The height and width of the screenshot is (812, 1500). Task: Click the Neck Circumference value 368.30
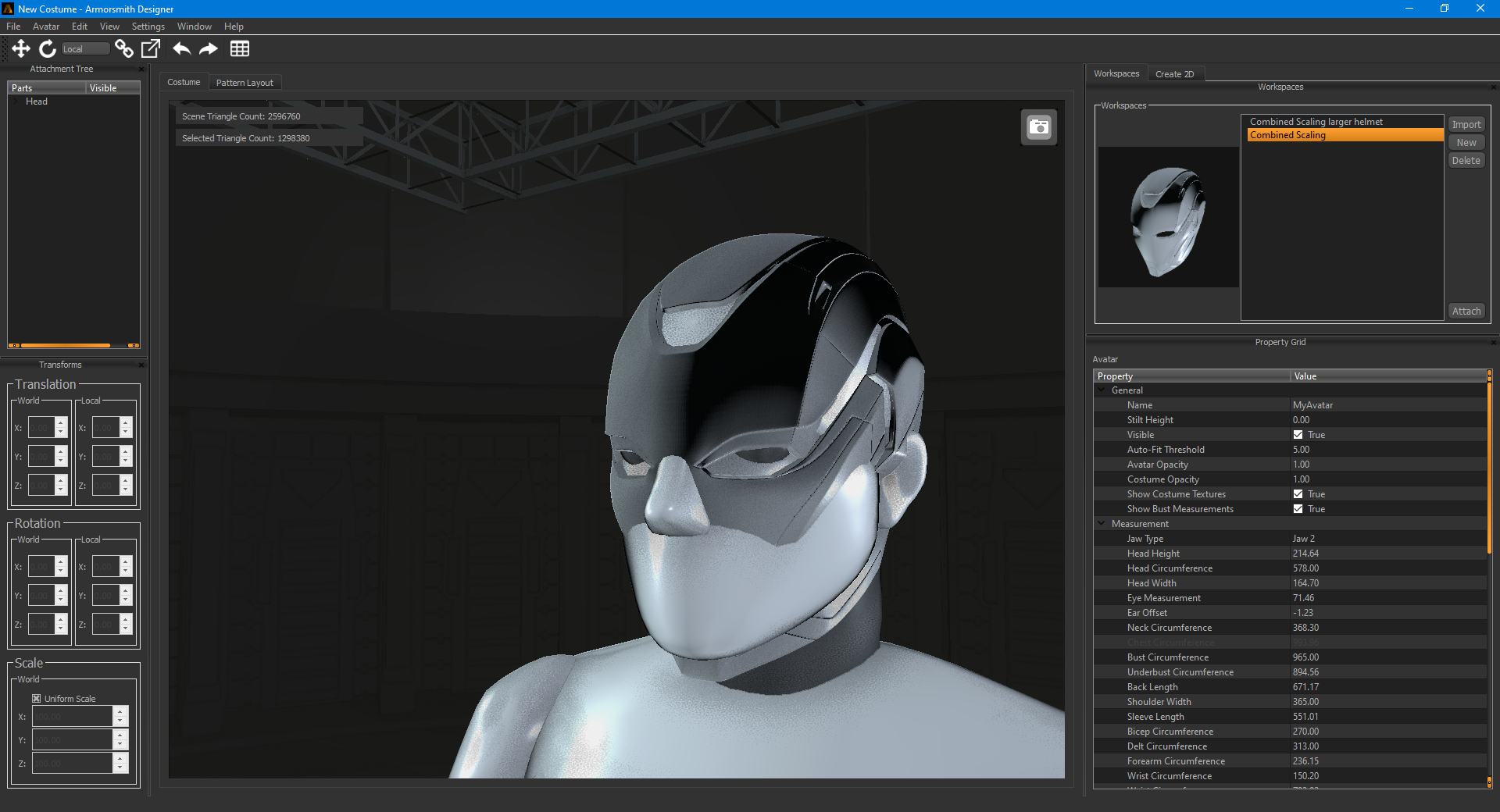coord(1387,628)
